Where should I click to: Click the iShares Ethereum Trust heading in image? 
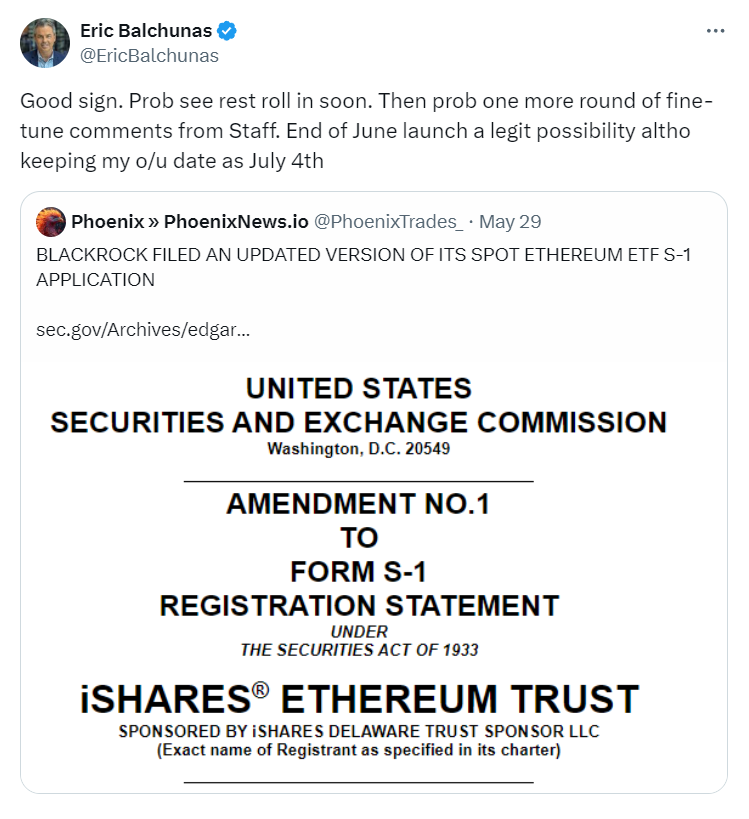[x=359, y=699]
